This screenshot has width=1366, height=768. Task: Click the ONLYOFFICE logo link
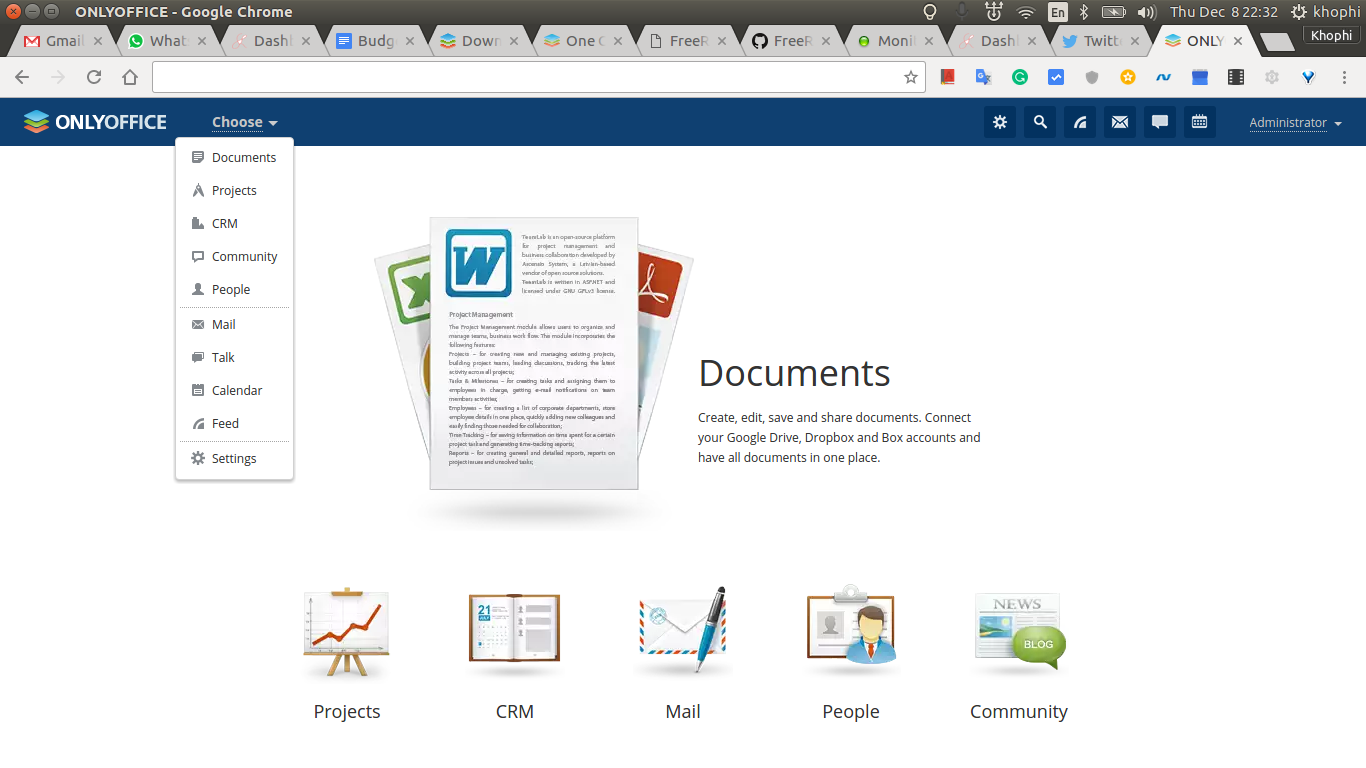click(95, 122)
